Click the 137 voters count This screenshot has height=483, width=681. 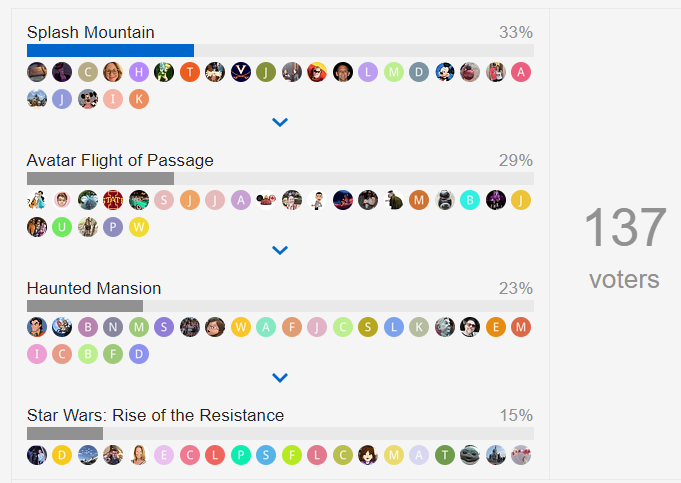625,247
